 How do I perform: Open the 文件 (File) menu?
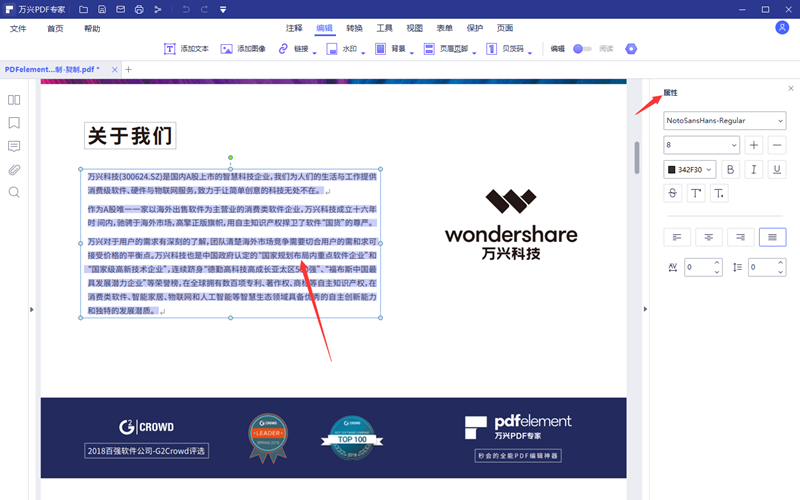[x=18, y=28]
